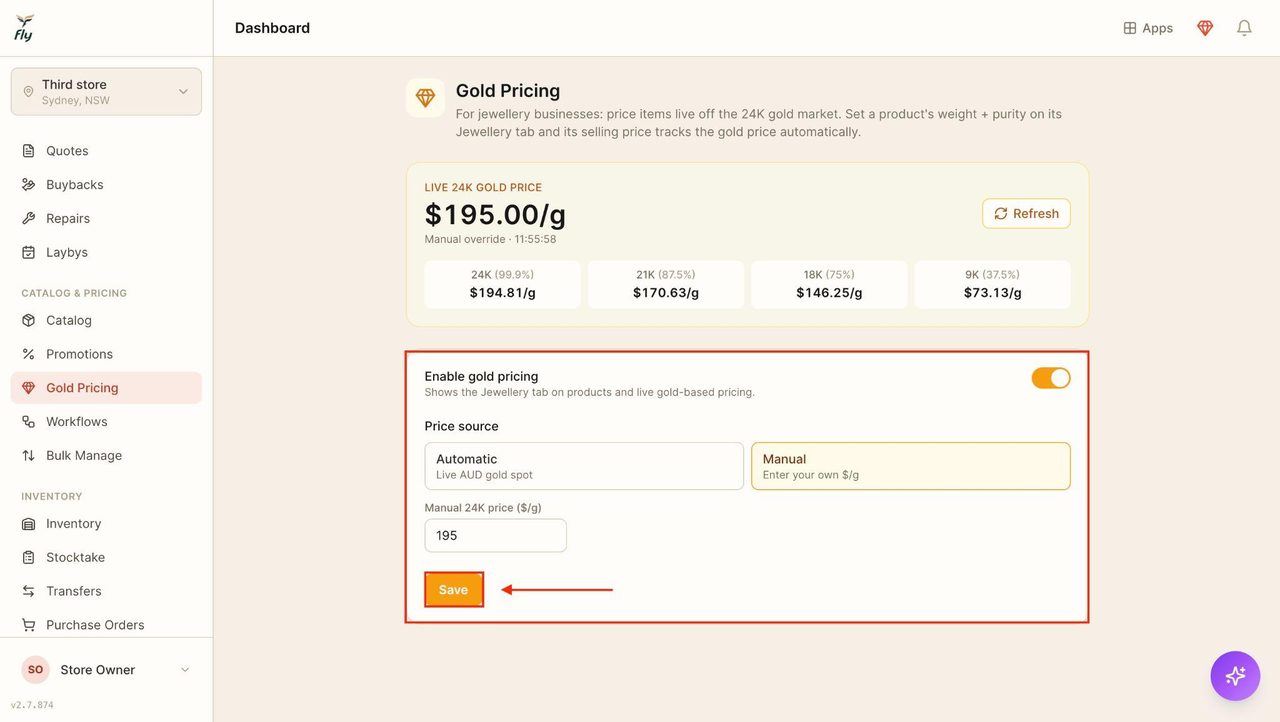
Task: Open the notifications bell icon
Action: [1244, 28]
